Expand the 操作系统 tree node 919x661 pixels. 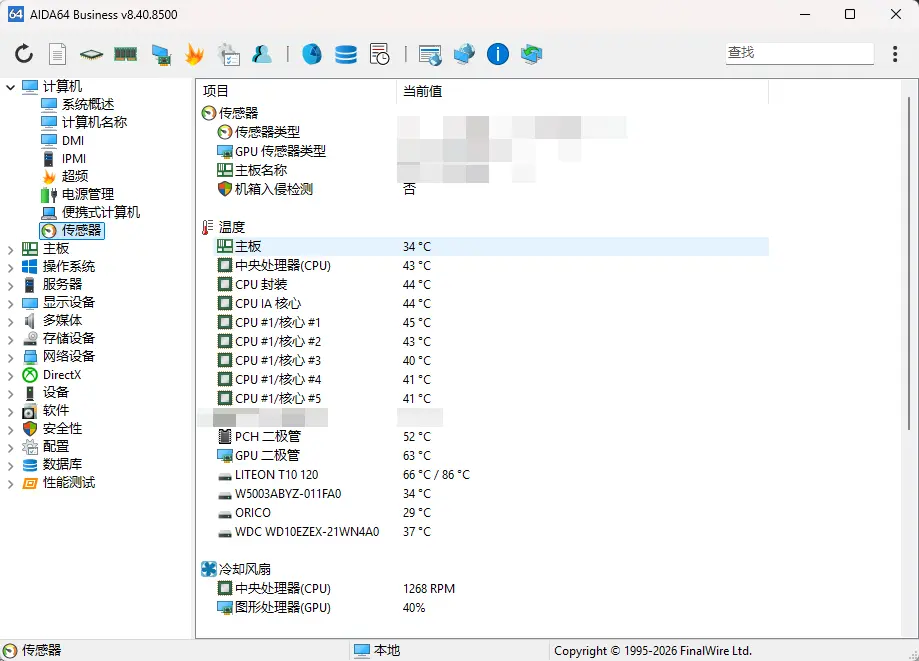pos(10,268)
